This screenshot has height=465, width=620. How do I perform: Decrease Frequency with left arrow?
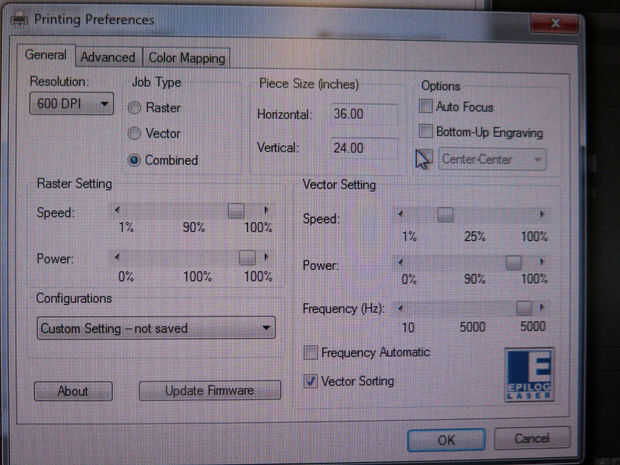400,308
